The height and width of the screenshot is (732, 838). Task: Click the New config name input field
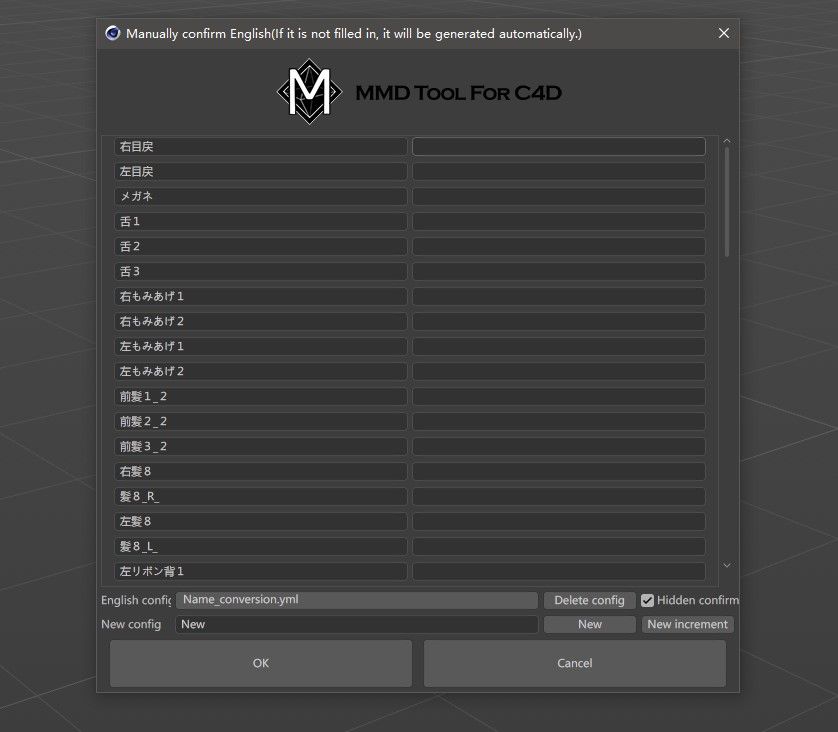click(356, 624)
